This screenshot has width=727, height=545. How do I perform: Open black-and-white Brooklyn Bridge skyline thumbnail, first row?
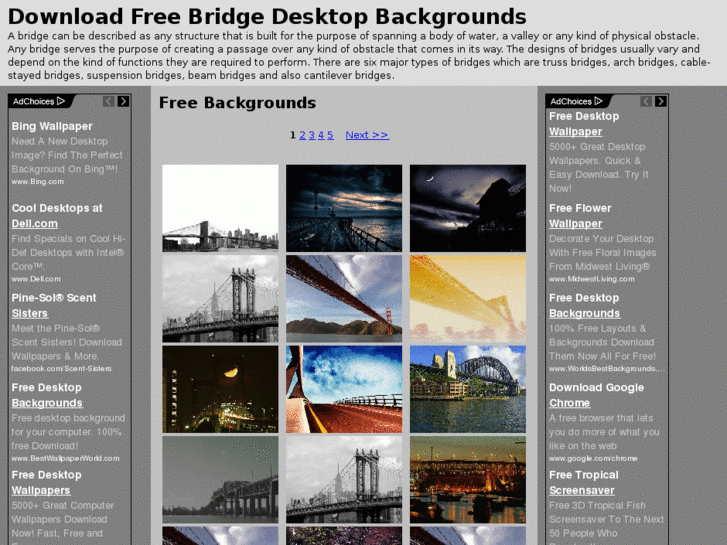220,208
